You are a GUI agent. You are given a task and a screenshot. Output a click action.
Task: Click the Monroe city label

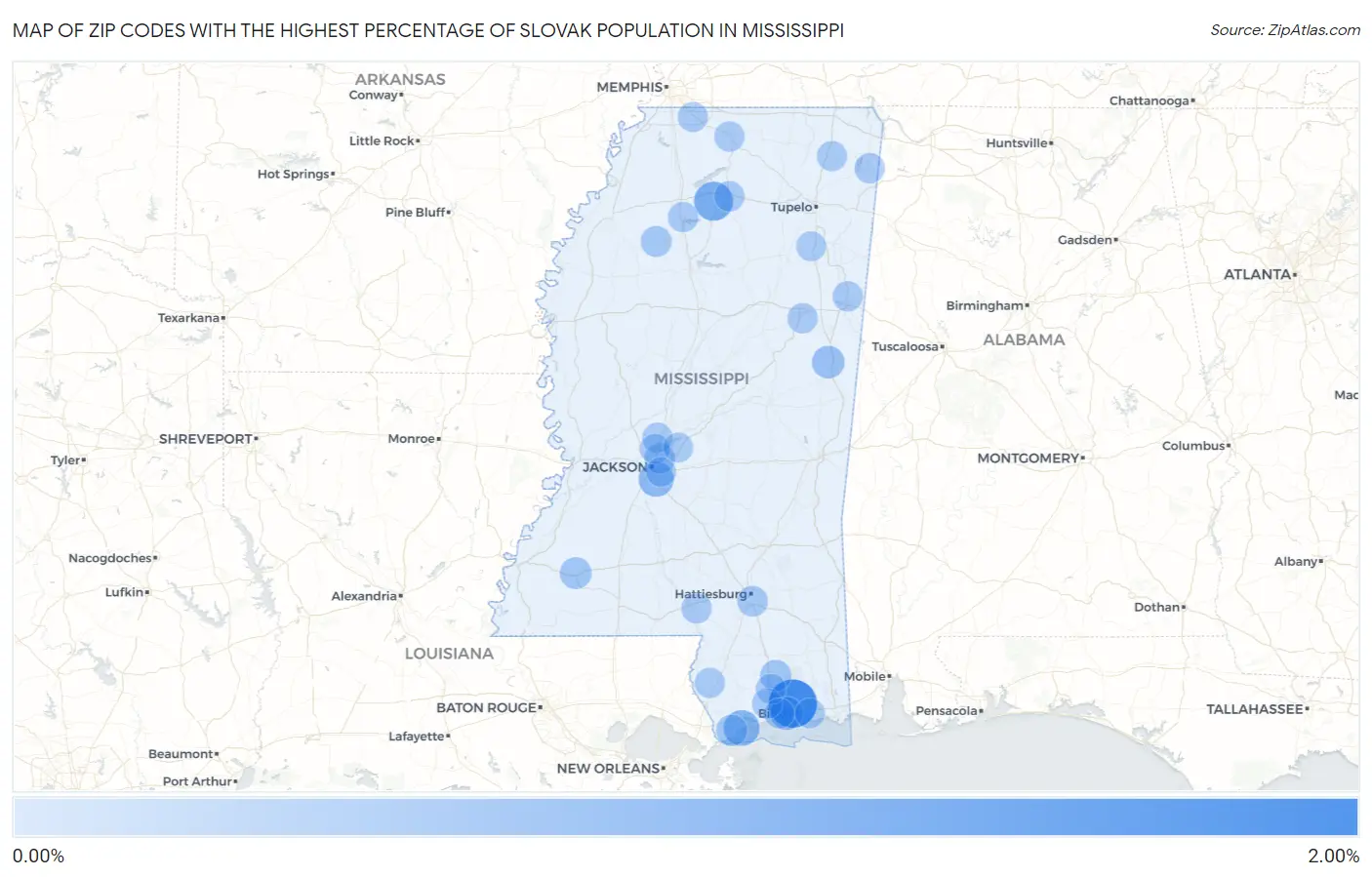click(x=412, y=439)
